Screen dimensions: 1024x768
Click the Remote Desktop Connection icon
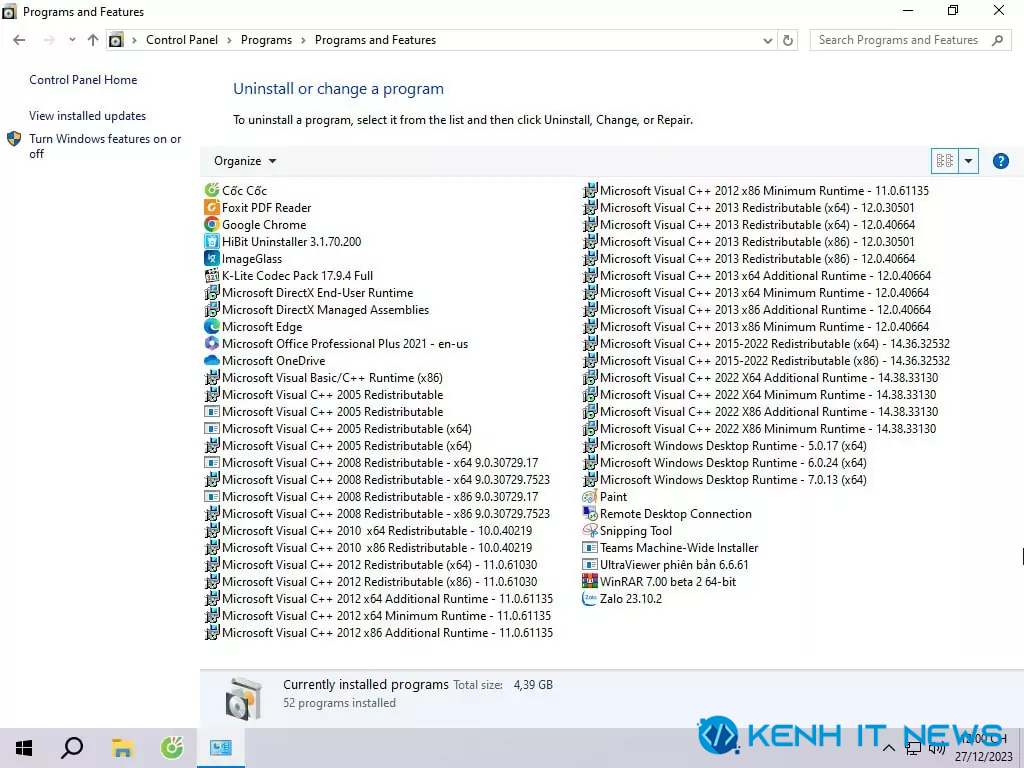[590, 513]
